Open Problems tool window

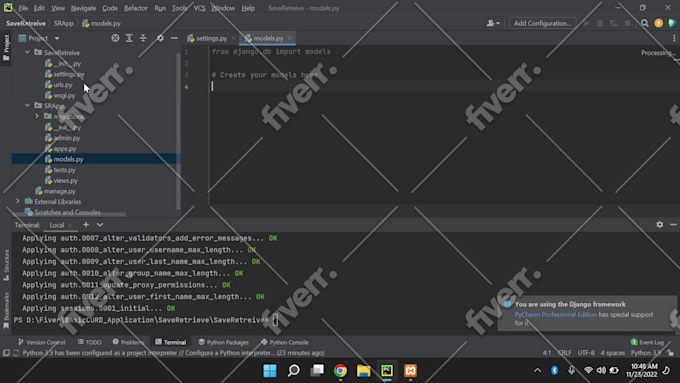tap(128, 342)
